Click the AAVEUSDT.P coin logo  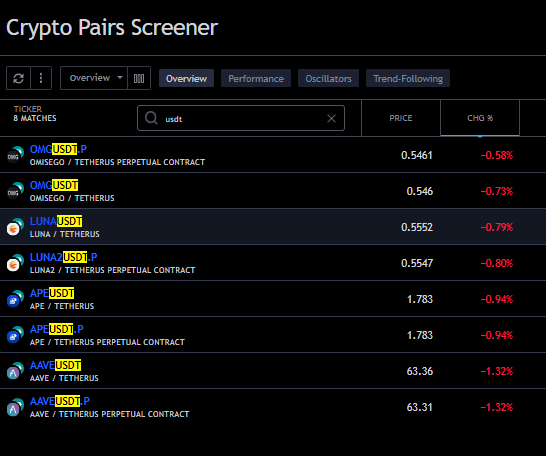pos(15,407)
